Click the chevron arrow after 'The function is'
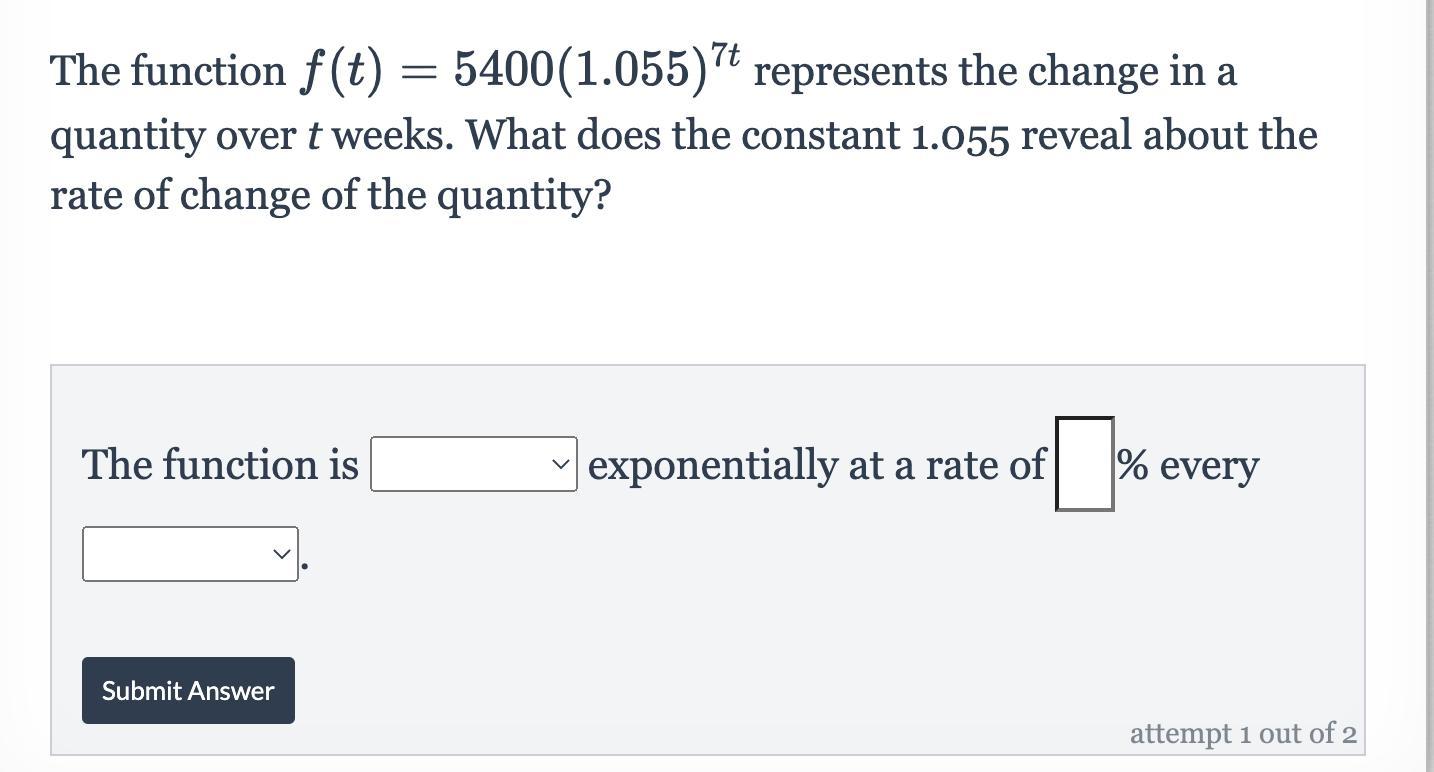1434x772 pixels. pos(562,464)
